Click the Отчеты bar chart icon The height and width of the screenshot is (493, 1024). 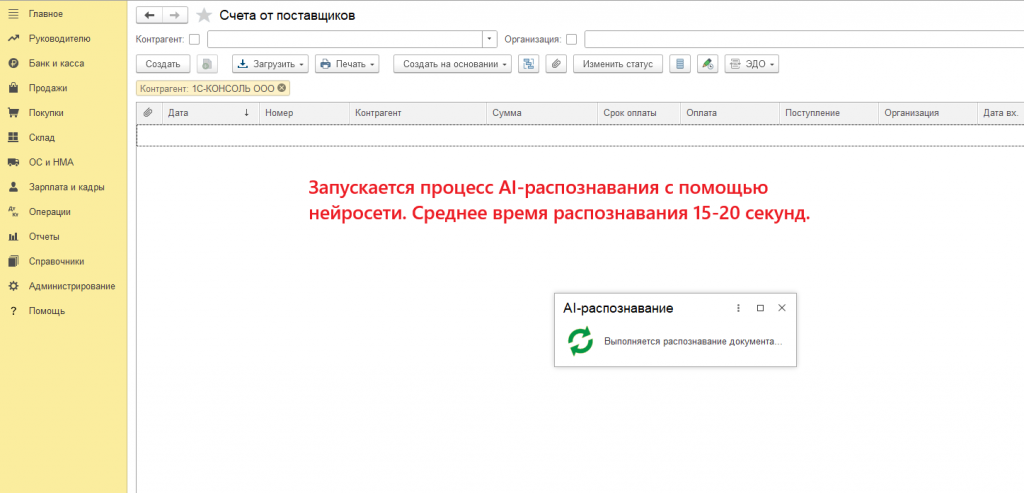pyautogui.click(x=12, y=236)
